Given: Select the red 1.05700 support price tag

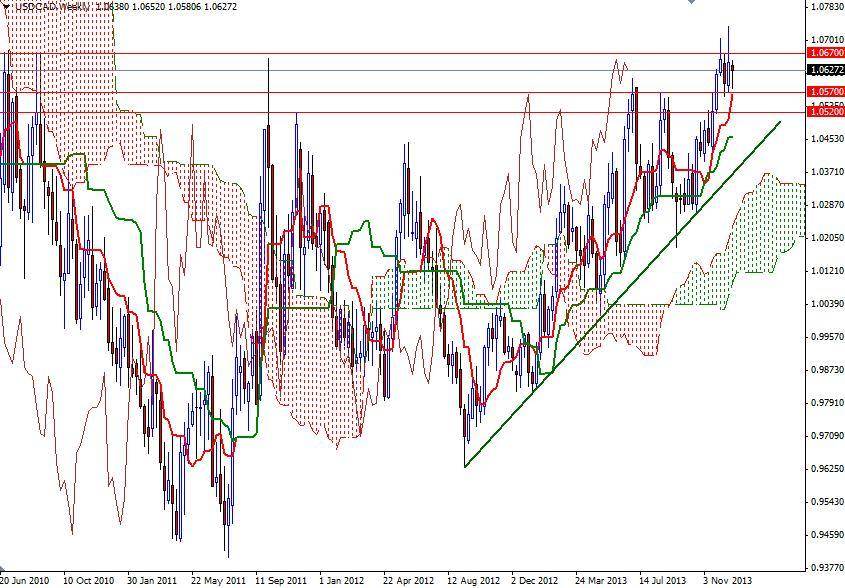Looking at the screenshot, I should 823,92.
